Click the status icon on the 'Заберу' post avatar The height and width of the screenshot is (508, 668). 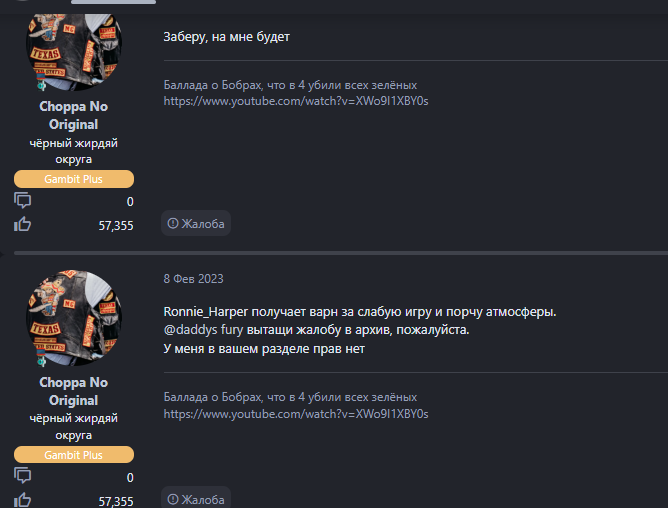42,86
